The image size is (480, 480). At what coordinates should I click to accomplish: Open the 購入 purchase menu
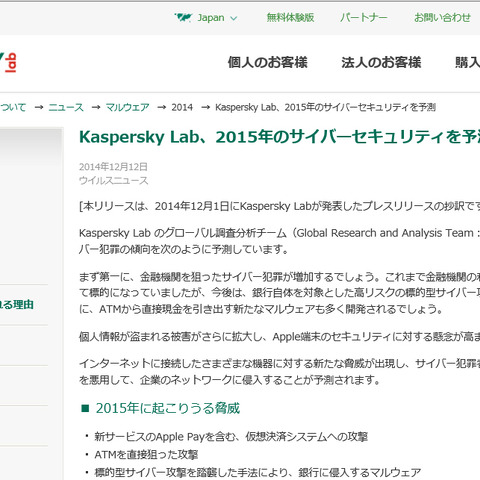467,62
